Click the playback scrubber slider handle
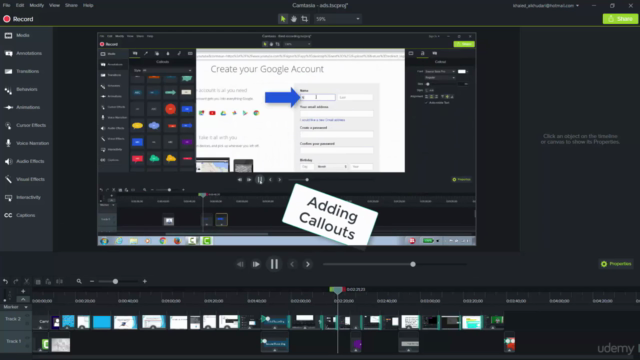Image resolution: width=640 pixels, height=360 pixels. [413, 264]
